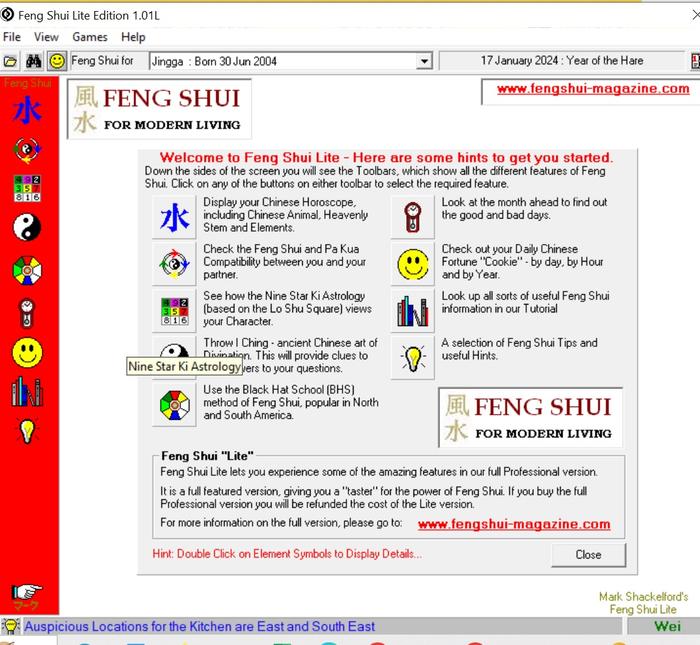Image resolution: width=700 pixels, height=645 pixels.
Task: Close the welcome hints dialog
Action: tap(588, 554)
